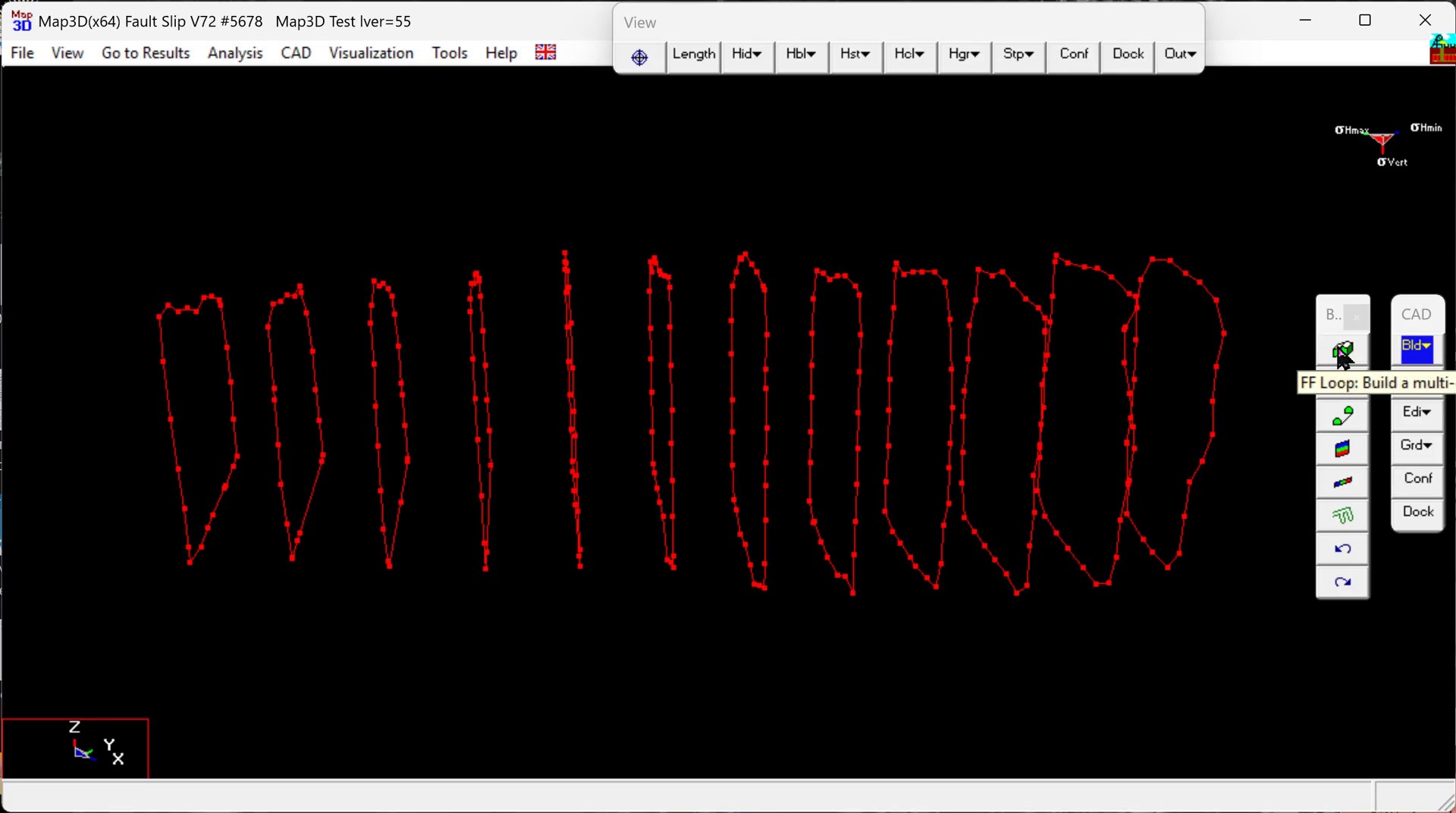Open the Bld dropdown in CAD panel
Viewport: 1456px width, 813px height.
1417,348
